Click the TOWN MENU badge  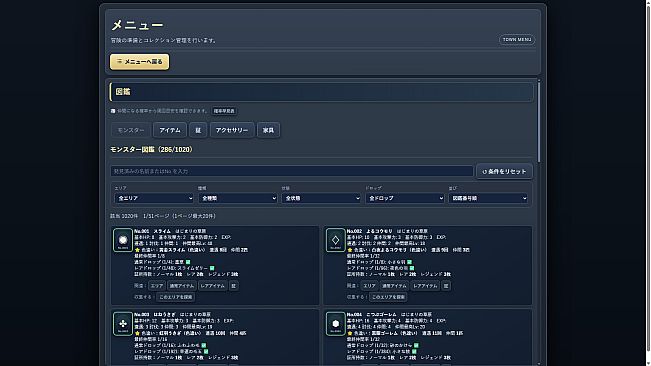(x=517, y=39)
